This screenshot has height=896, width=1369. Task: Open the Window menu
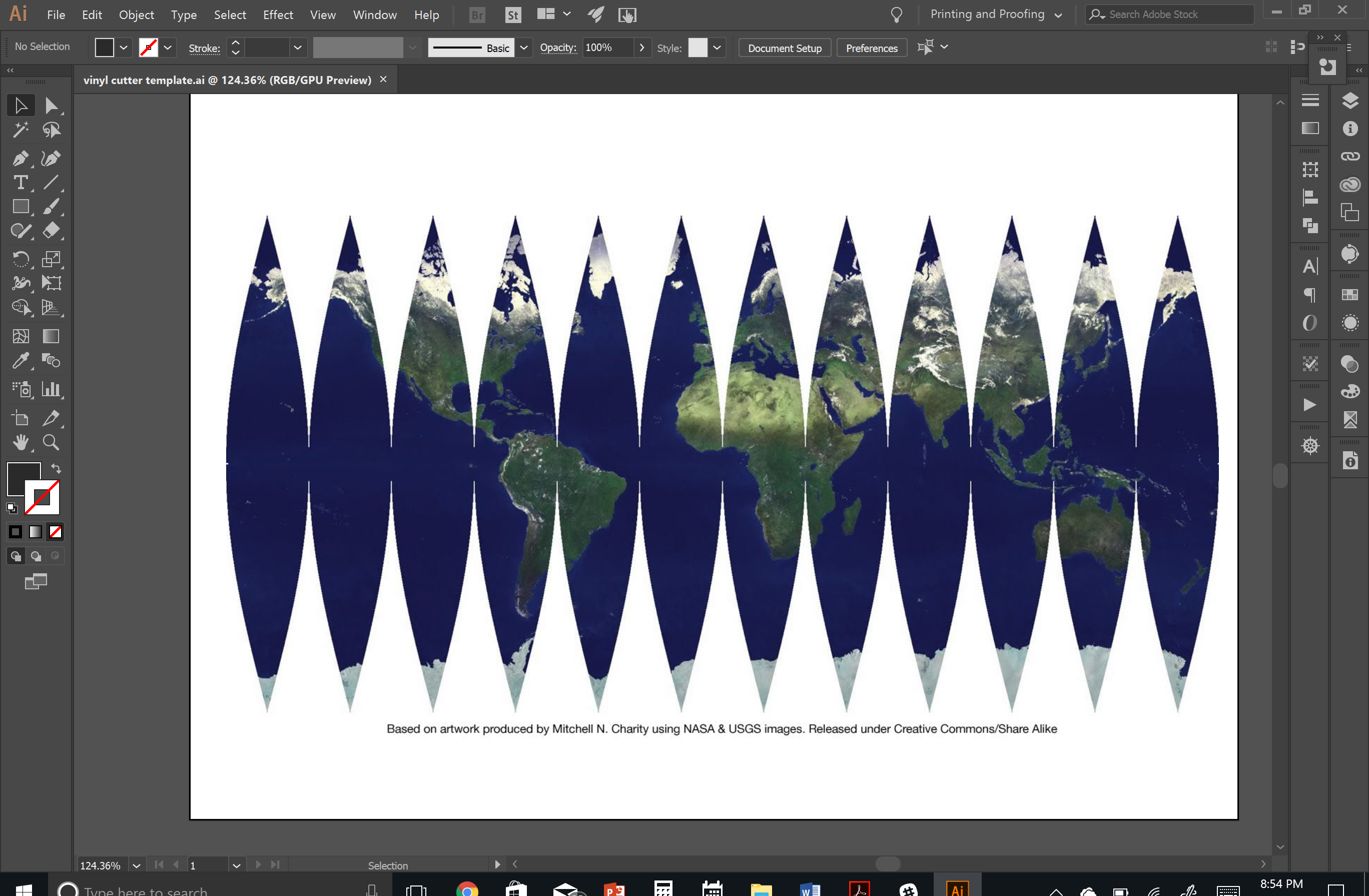374,15
